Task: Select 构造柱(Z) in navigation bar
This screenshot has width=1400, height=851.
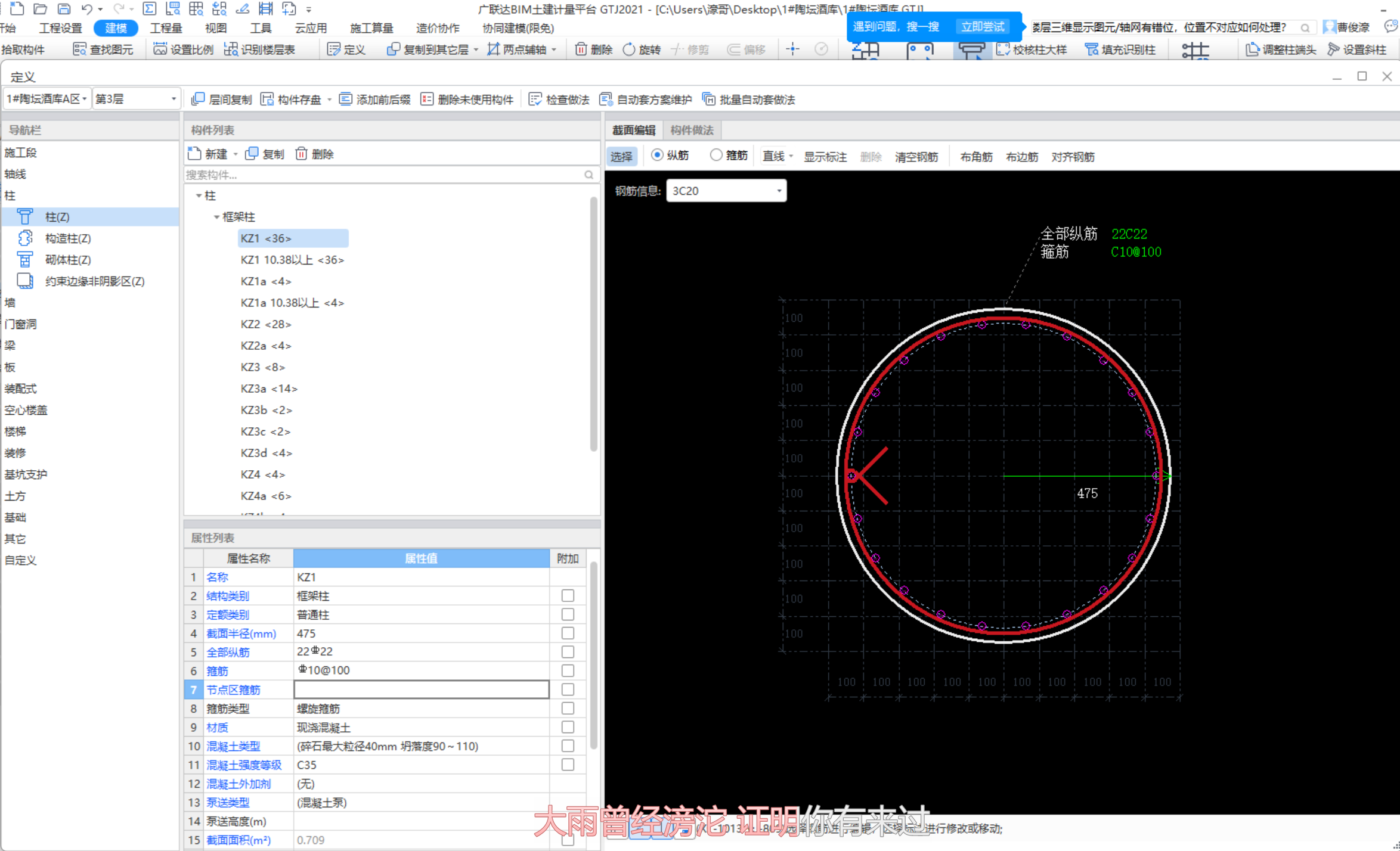Action: pos(68,238)
